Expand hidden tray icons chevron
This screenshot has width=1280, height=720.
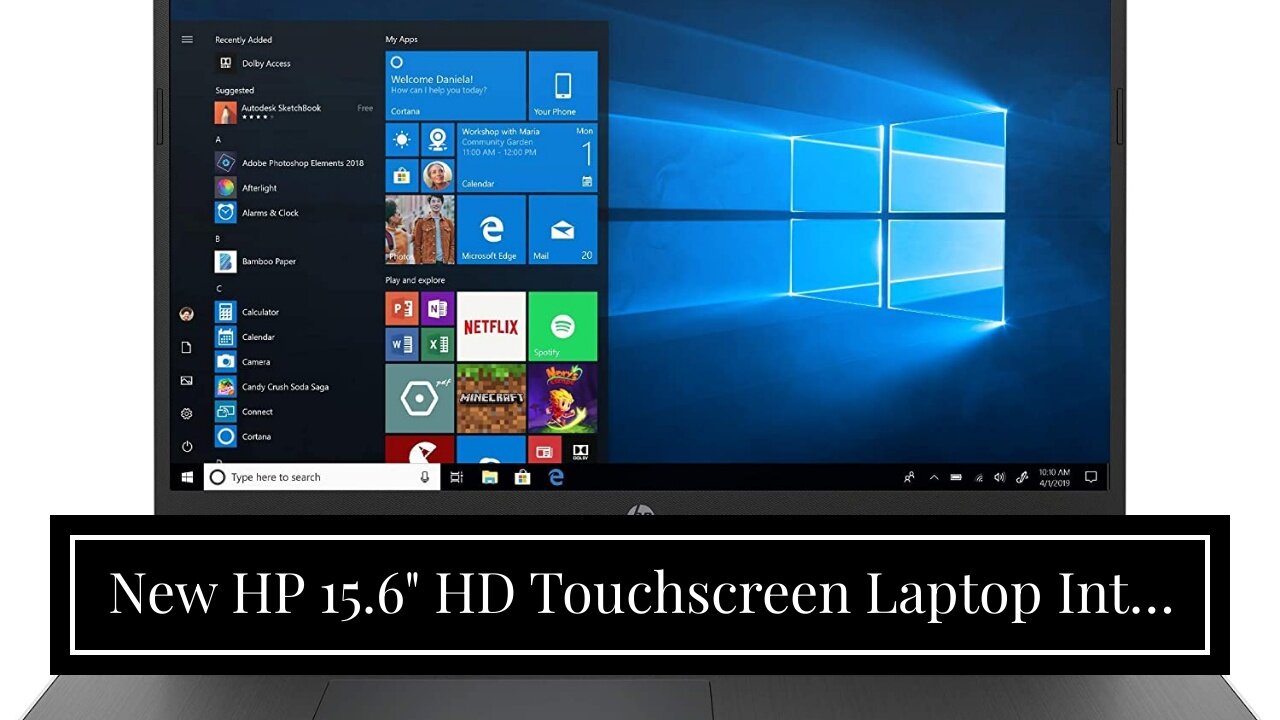pos(934,477)
